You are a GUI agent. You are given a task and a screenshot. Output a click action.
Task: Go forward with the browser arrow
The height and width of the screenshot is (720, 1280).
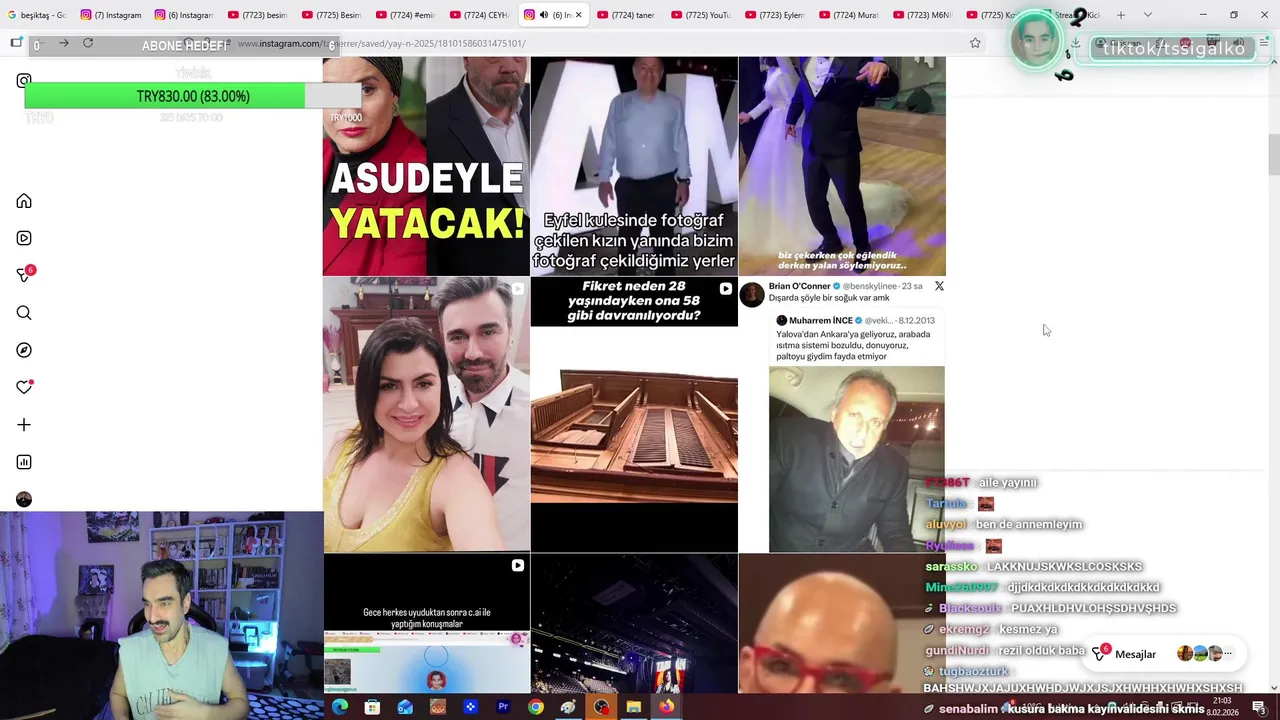(63, 43)
